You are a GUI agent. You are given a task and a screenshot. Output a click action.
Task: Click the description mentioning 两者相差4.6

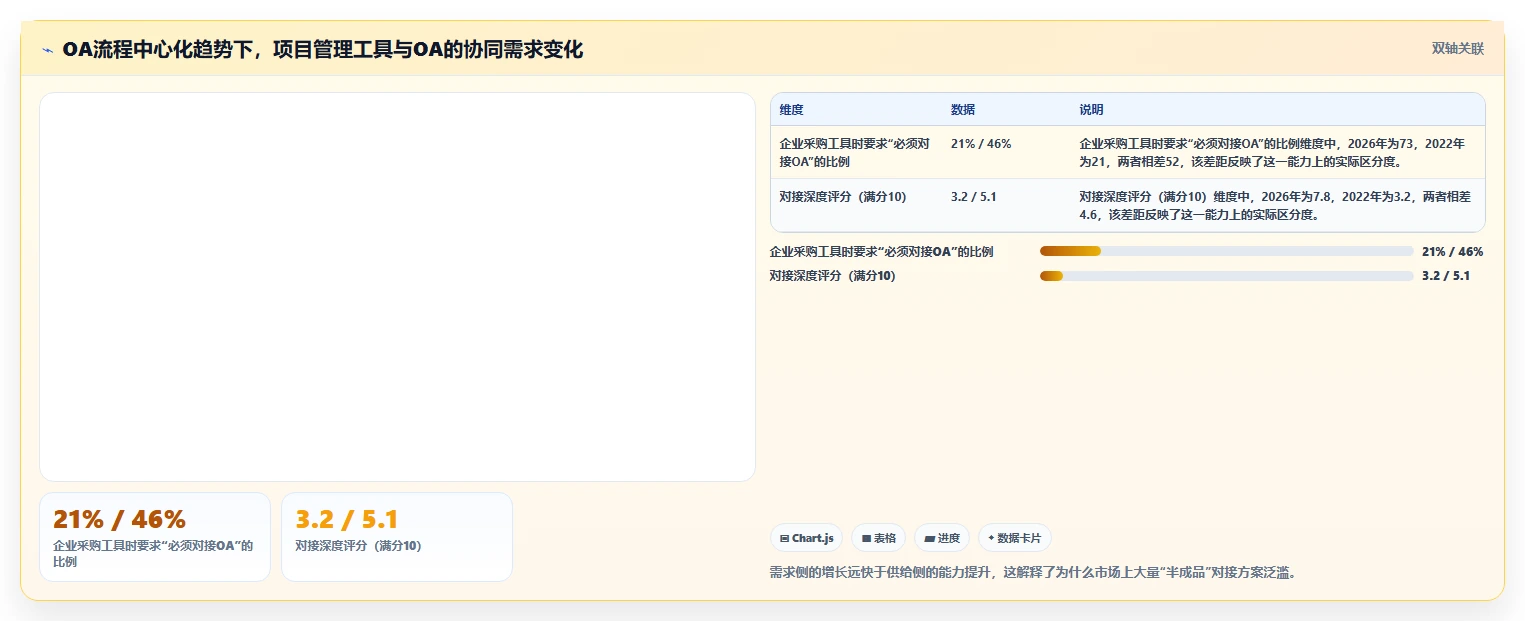(1276, 205)
